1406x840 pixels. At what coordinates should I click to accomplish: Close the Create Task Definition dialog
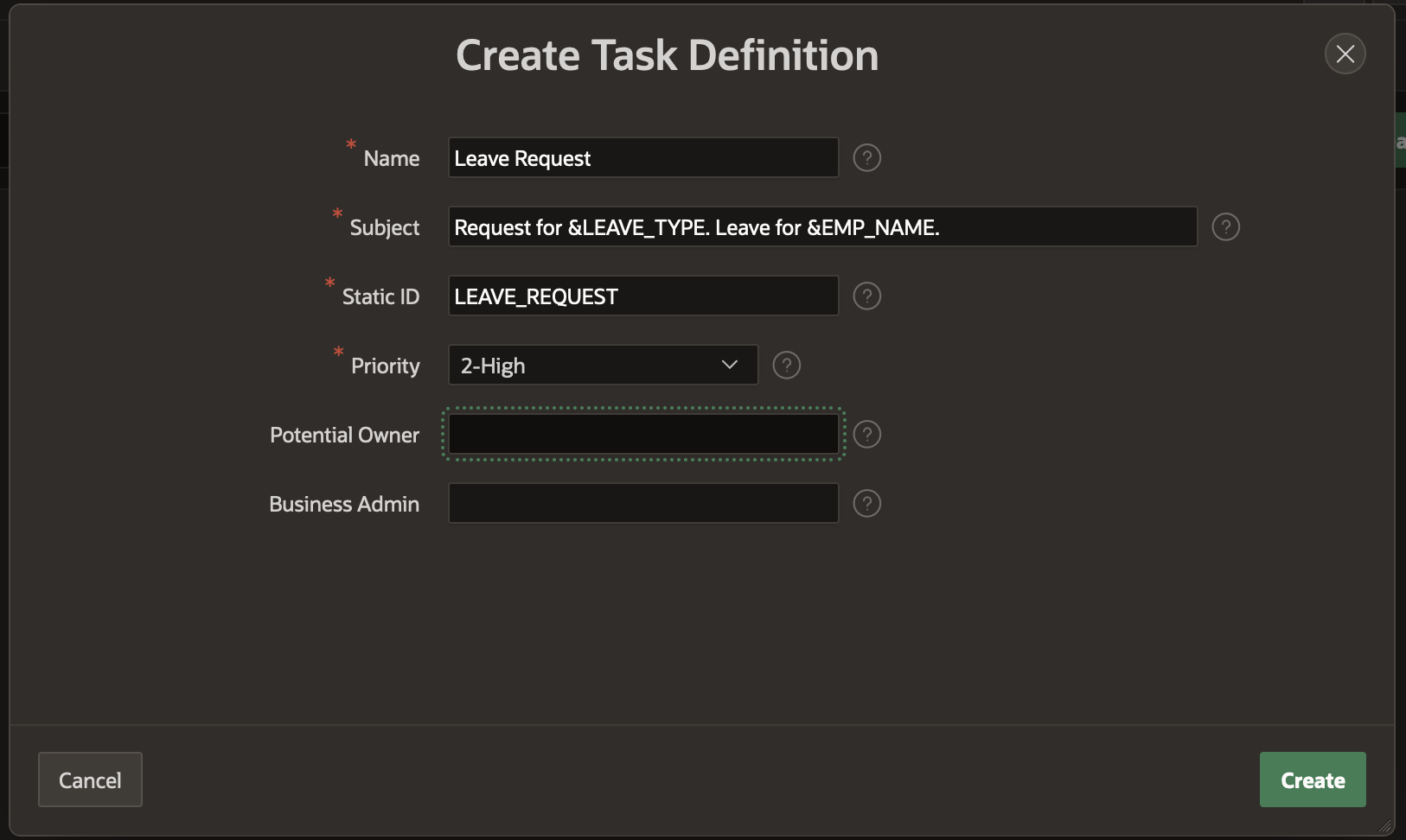[1345, 54]
